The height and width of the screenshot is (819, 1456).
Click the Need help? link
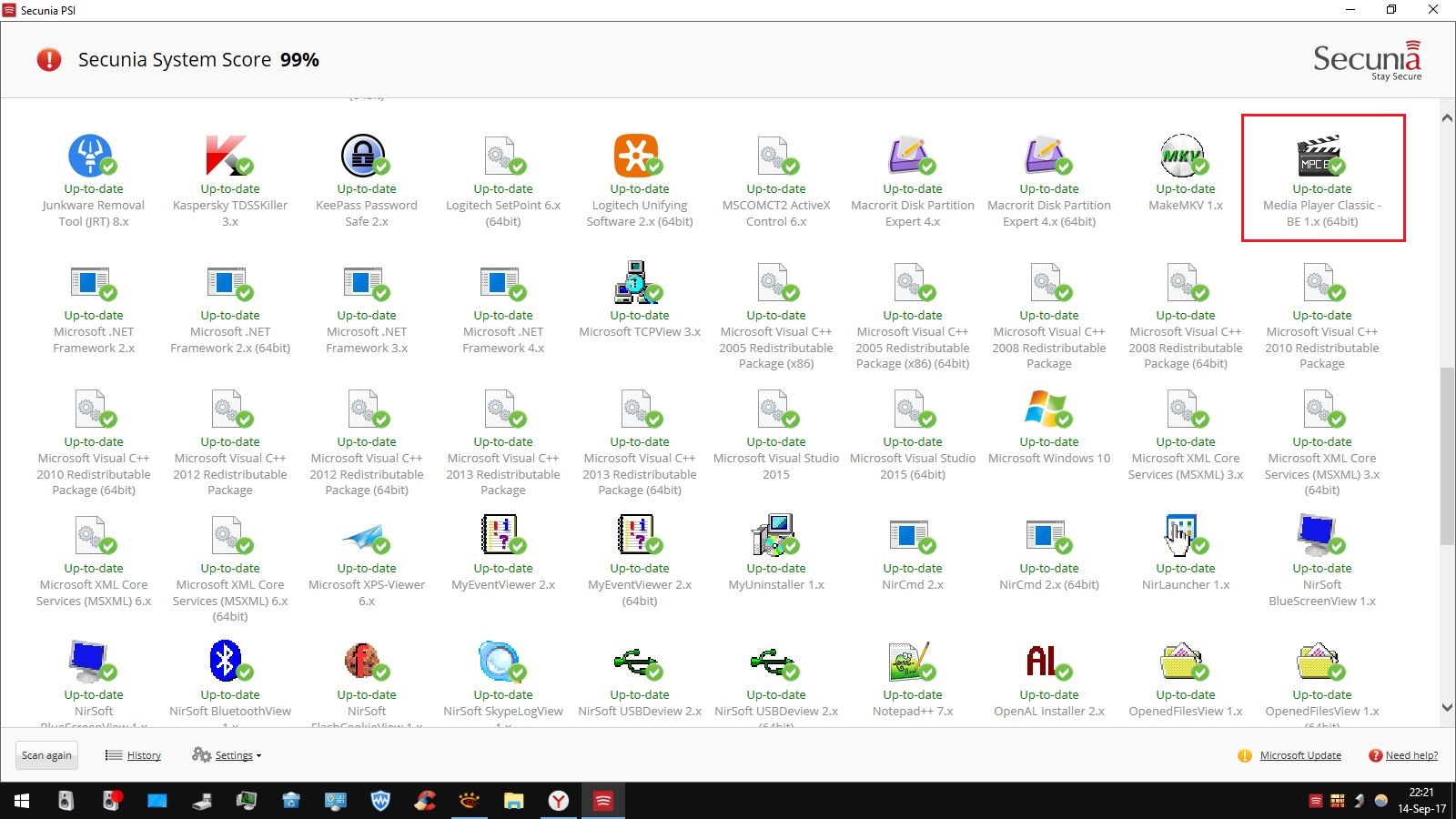point(1410,755)
